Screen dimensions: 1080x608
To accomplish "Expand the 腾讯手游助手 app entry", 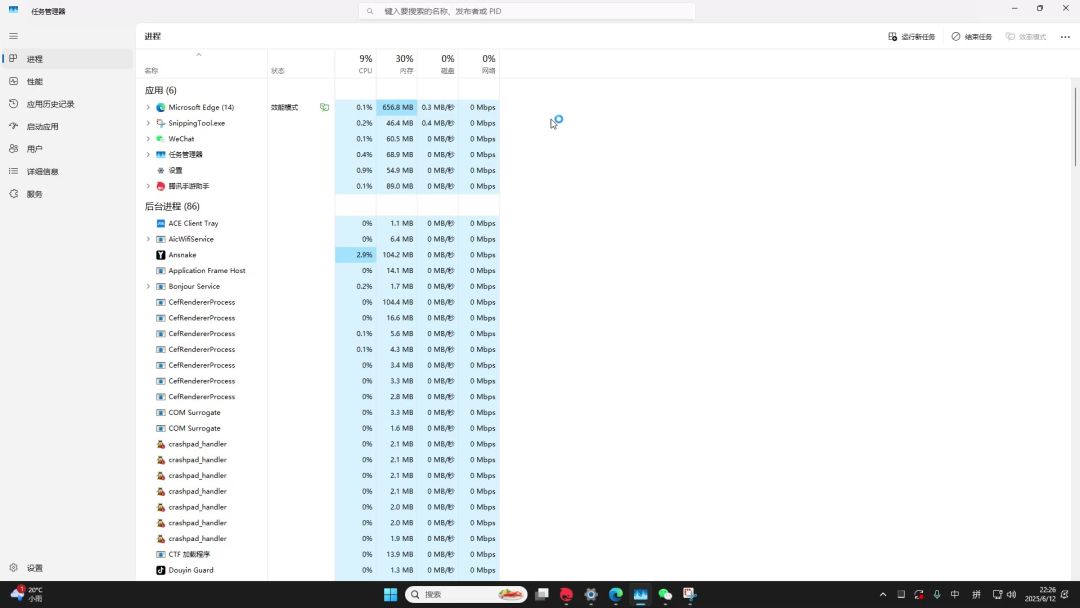I will click(148, 186).
